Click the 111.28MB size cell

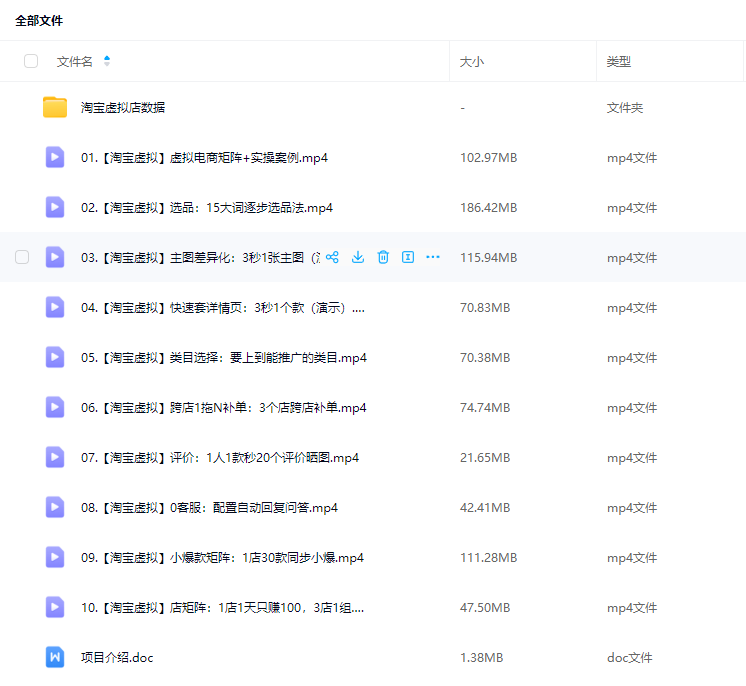point(489,557)
